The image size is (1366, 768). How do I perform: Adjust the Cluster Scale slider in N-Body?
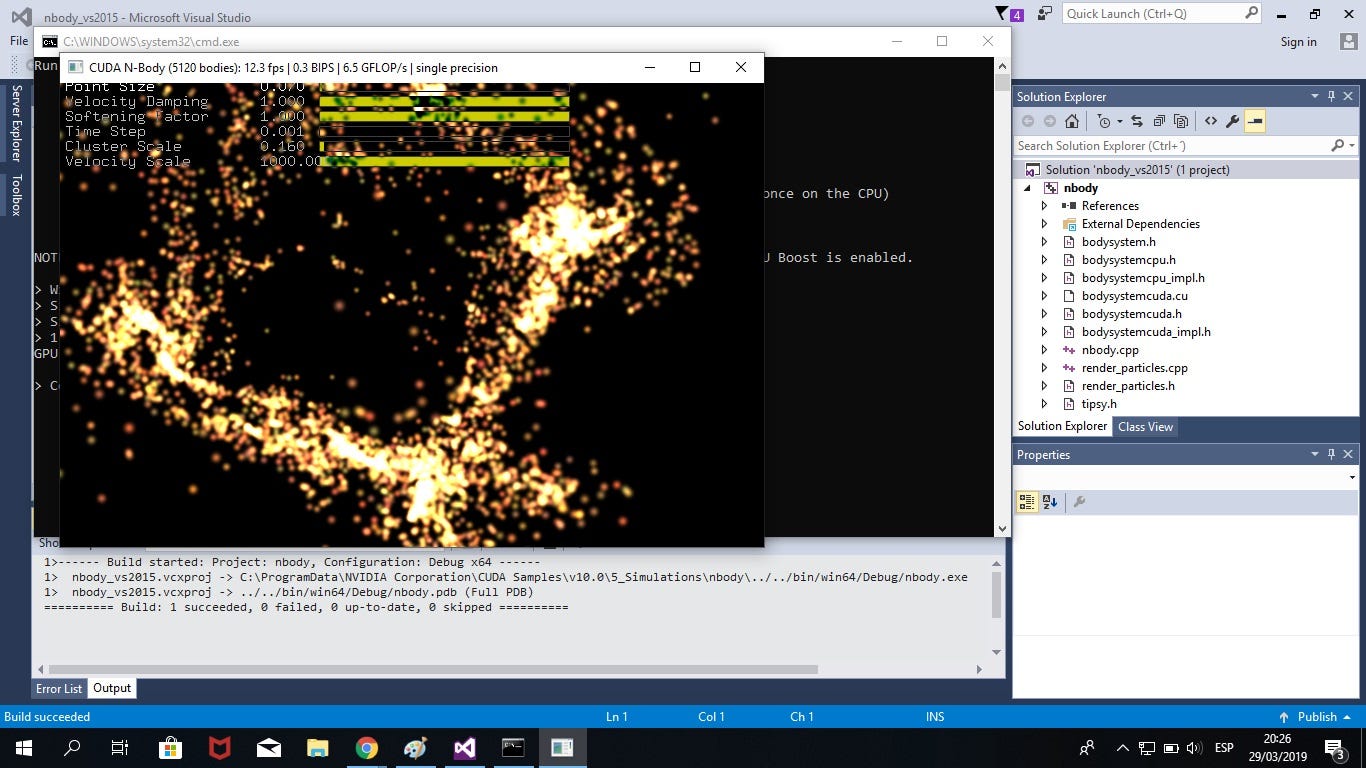coord(444,147)
